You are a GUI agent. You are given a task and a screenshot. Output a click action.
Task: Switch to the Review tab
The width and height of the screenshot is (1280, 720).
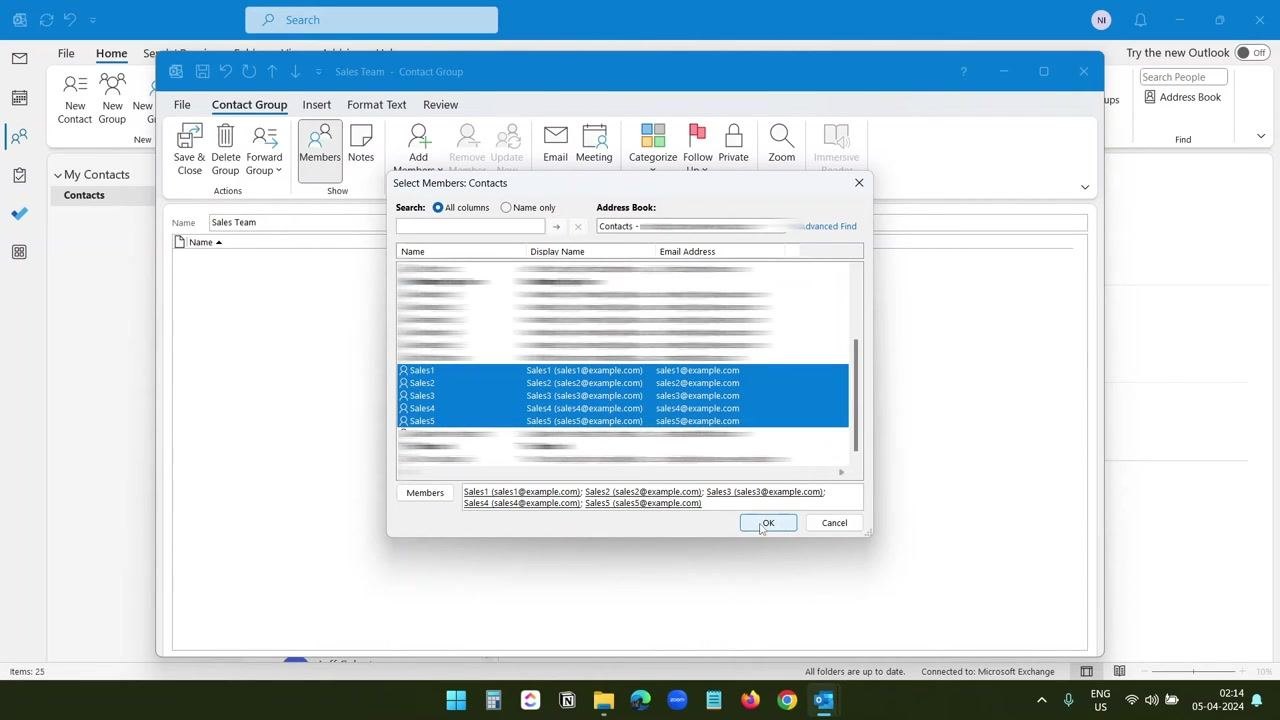point(440,105)
